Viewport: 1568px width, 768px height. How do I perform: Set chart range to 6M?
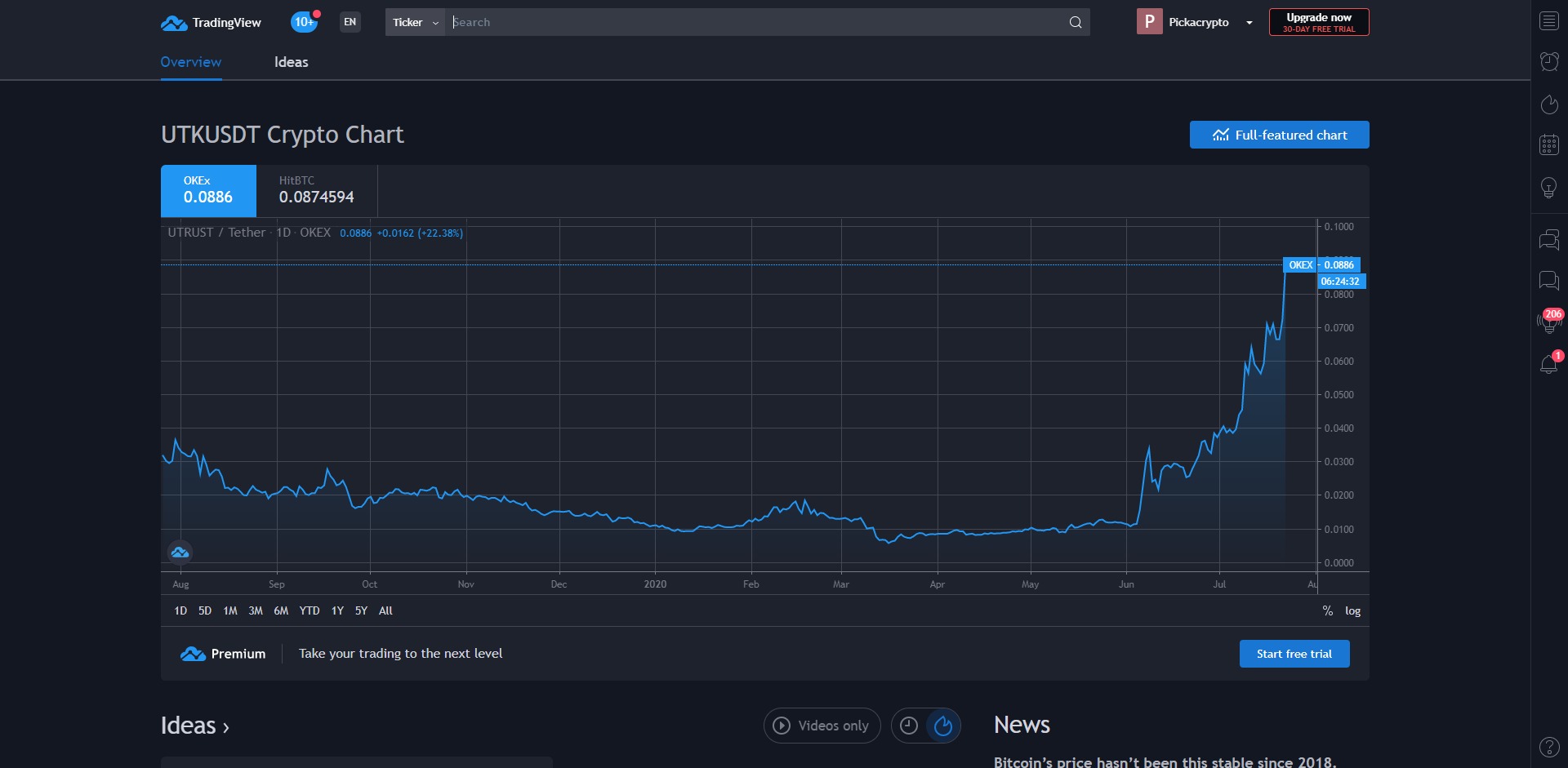point(281,610)
